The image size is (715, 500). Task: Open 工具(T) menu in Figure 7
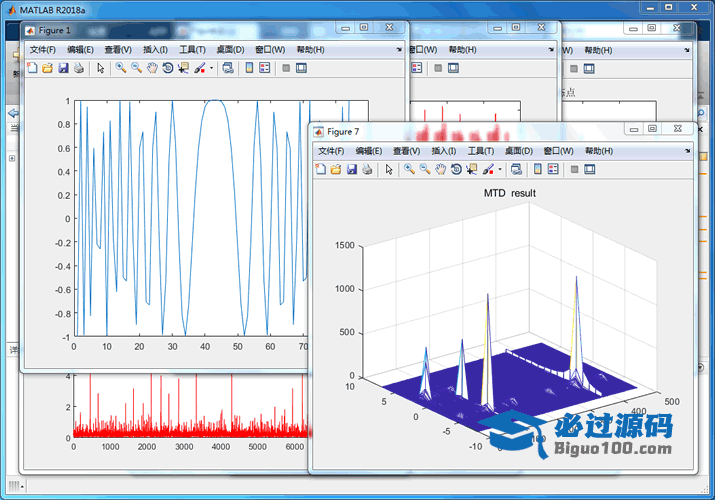481,151
